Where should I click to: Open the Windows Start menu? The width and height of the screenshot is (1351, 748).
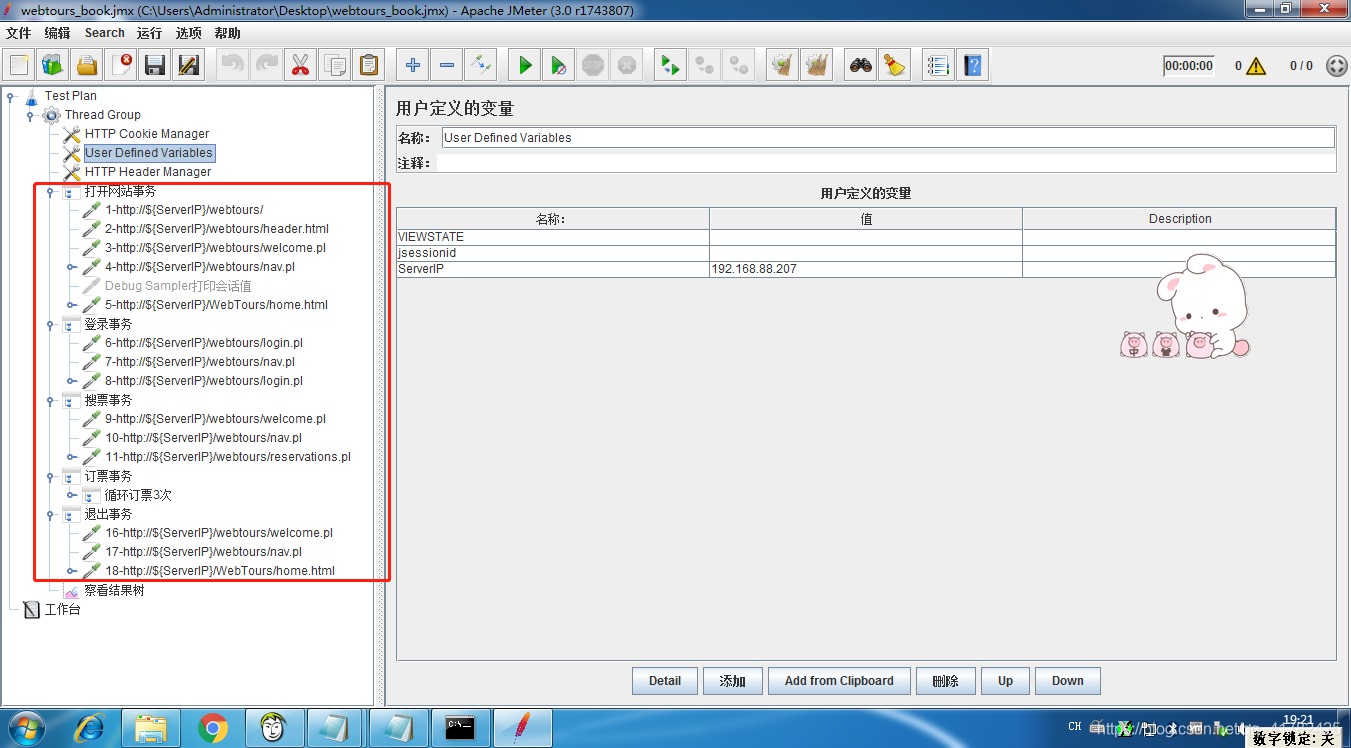[25, 727]
